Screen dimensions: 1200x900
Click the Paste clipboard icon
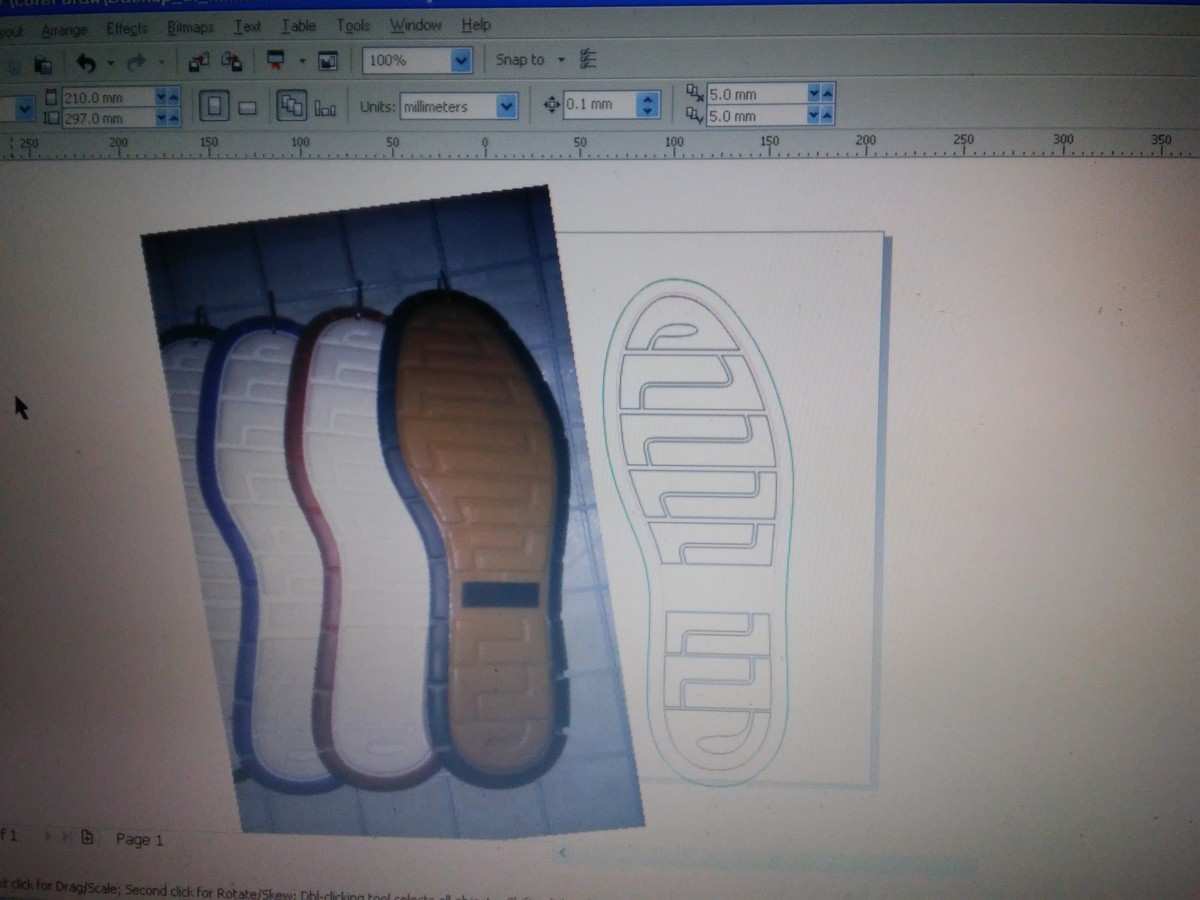click(43, 64)
